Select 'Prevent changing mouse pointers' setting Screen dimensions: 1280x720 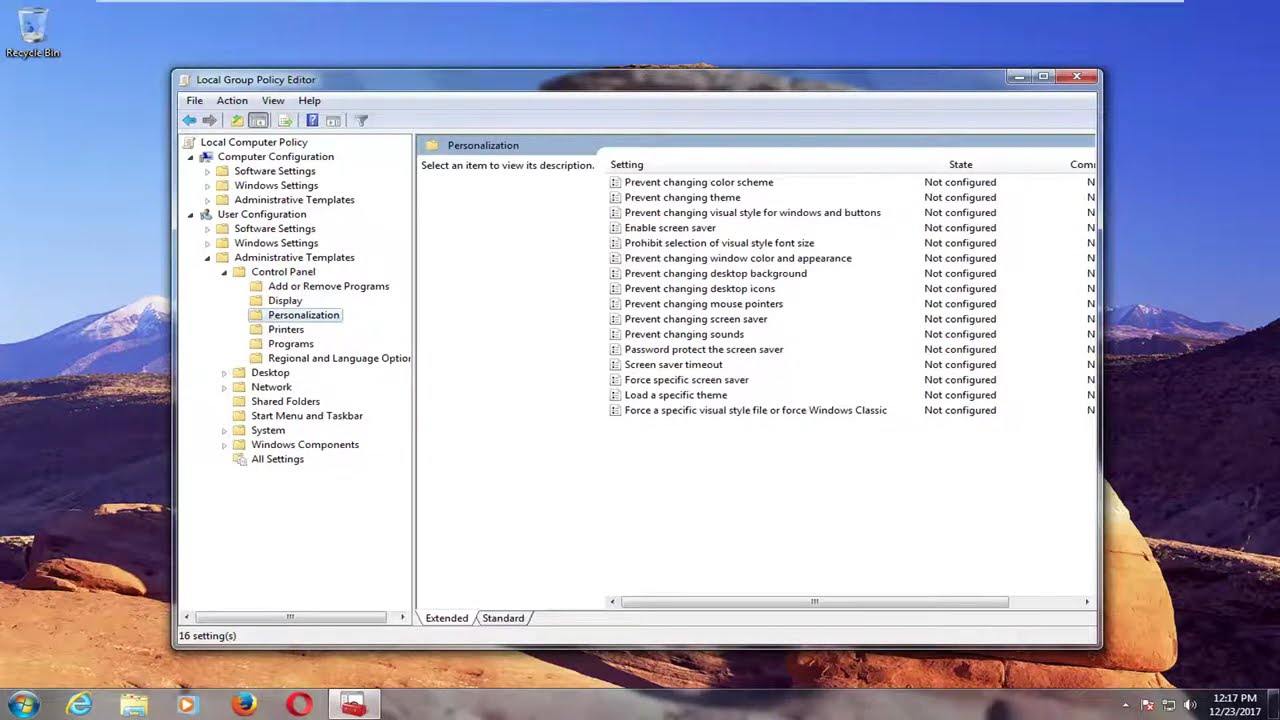pos(703,304)
